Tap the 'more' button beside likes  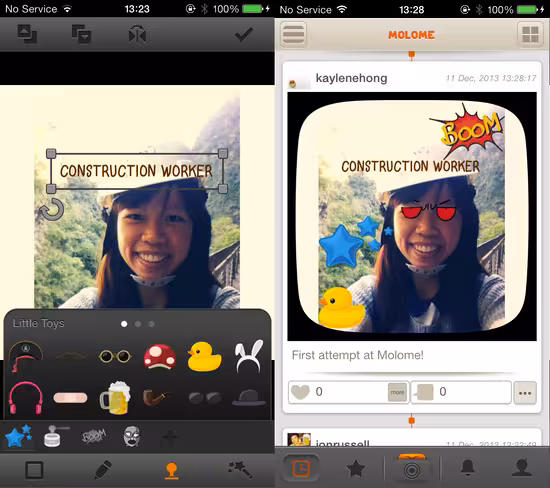pyautogui.click(x=397, y=392)
